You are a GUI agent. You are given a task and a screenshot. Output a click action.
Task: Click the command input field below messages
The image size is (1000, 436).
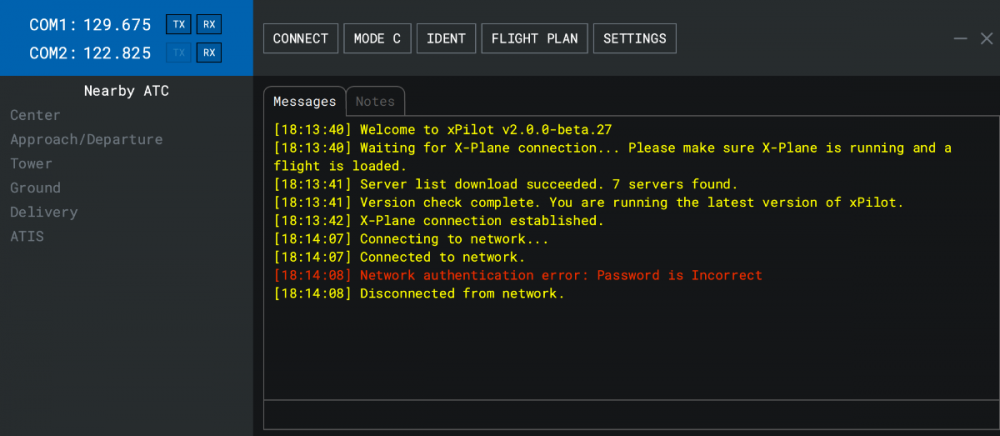point(626,414)
